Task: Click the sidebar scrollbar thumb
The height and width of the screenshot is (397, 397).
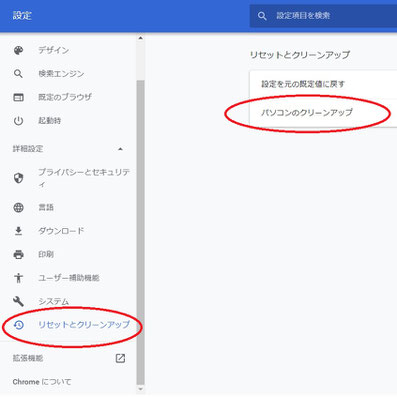Action: pos(140,232)
